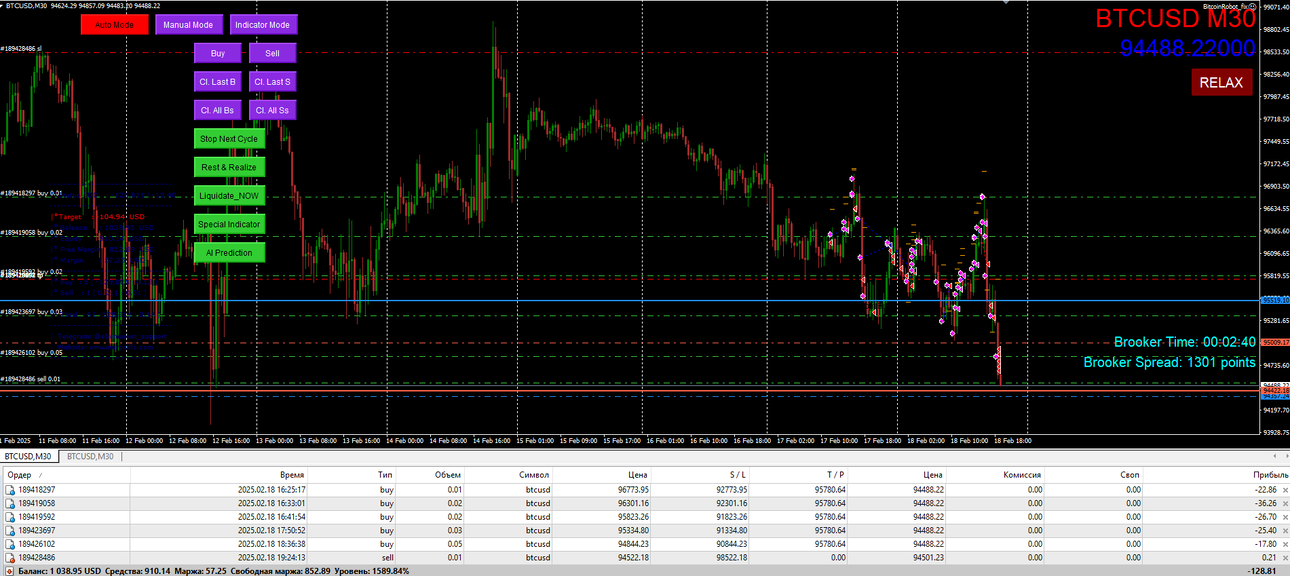The height and width of the screenshot is (576, 1290).
Task: Select the #189419058 buy 0.02 chart level label
Action: click(31, 232)
